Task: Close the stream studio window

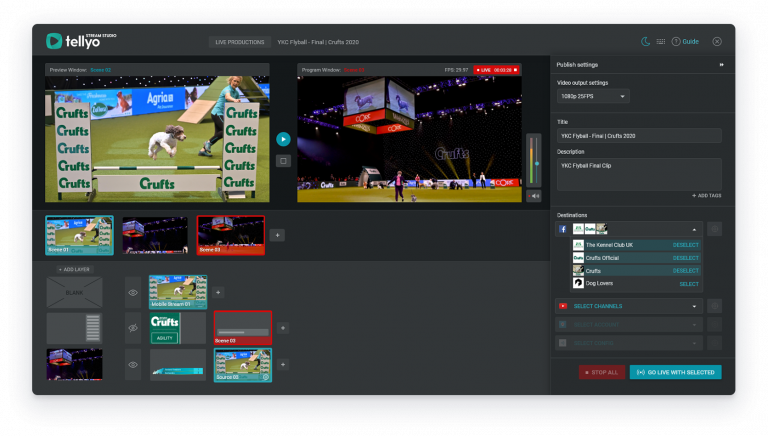Action: [717, 42]
